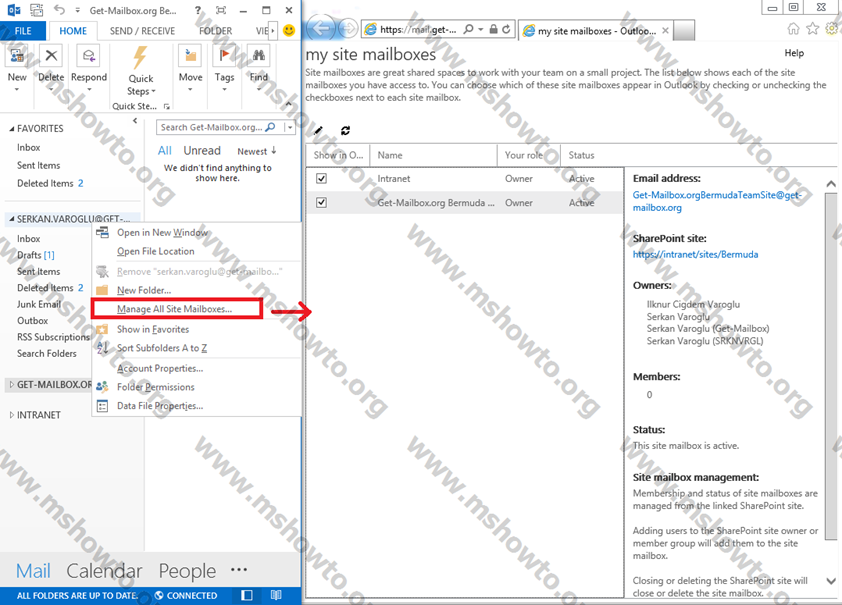Switch to normal view in status bar
The height and width of the screenshot is (605, 842).
pyautogui.click(x=247, y=595)
